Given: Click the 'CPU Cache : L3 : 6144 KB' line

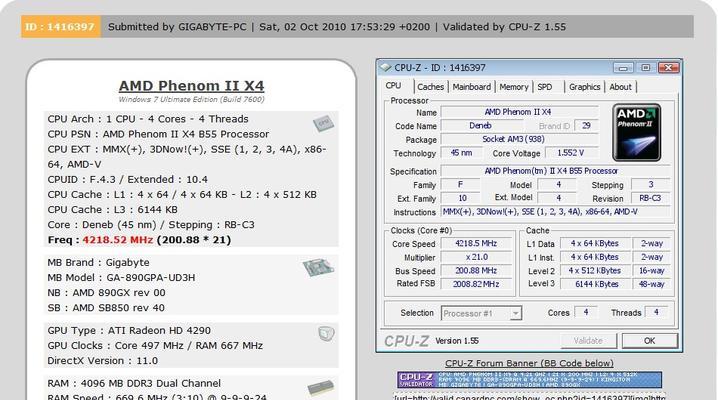Looking at the screenshot, I should point(113,210).
